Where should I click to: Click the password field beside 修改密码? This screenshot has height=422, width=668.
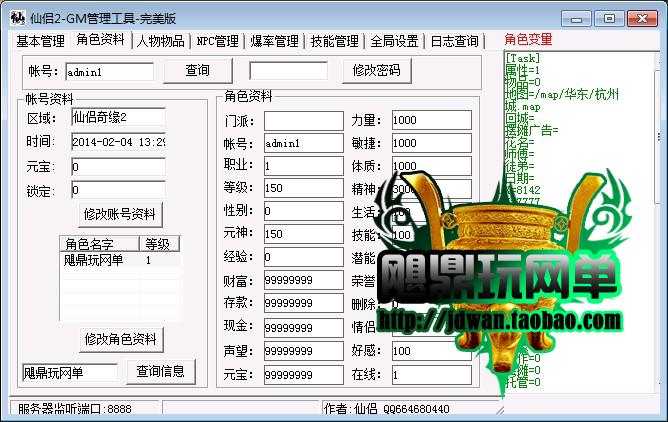click(288, 71)
